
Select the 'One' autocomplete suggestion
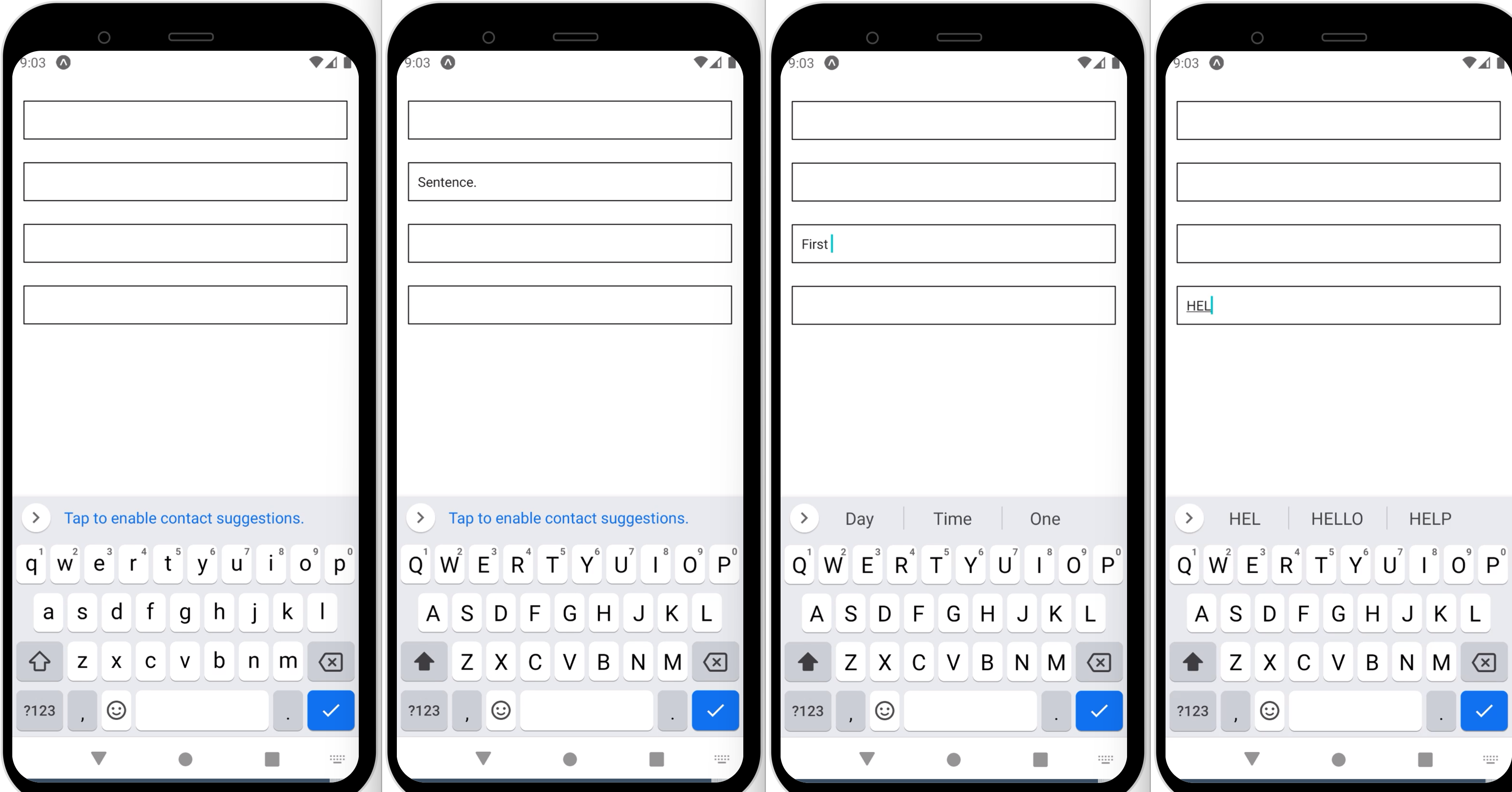1044,518
